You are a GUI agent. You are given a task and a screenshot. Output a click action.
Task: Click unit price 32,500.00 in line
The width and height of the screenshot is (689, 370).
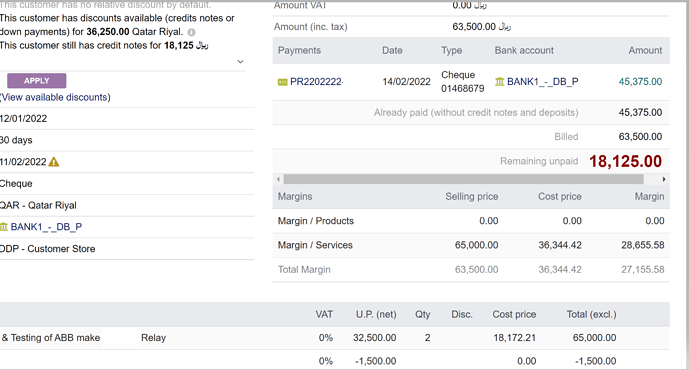374,338
